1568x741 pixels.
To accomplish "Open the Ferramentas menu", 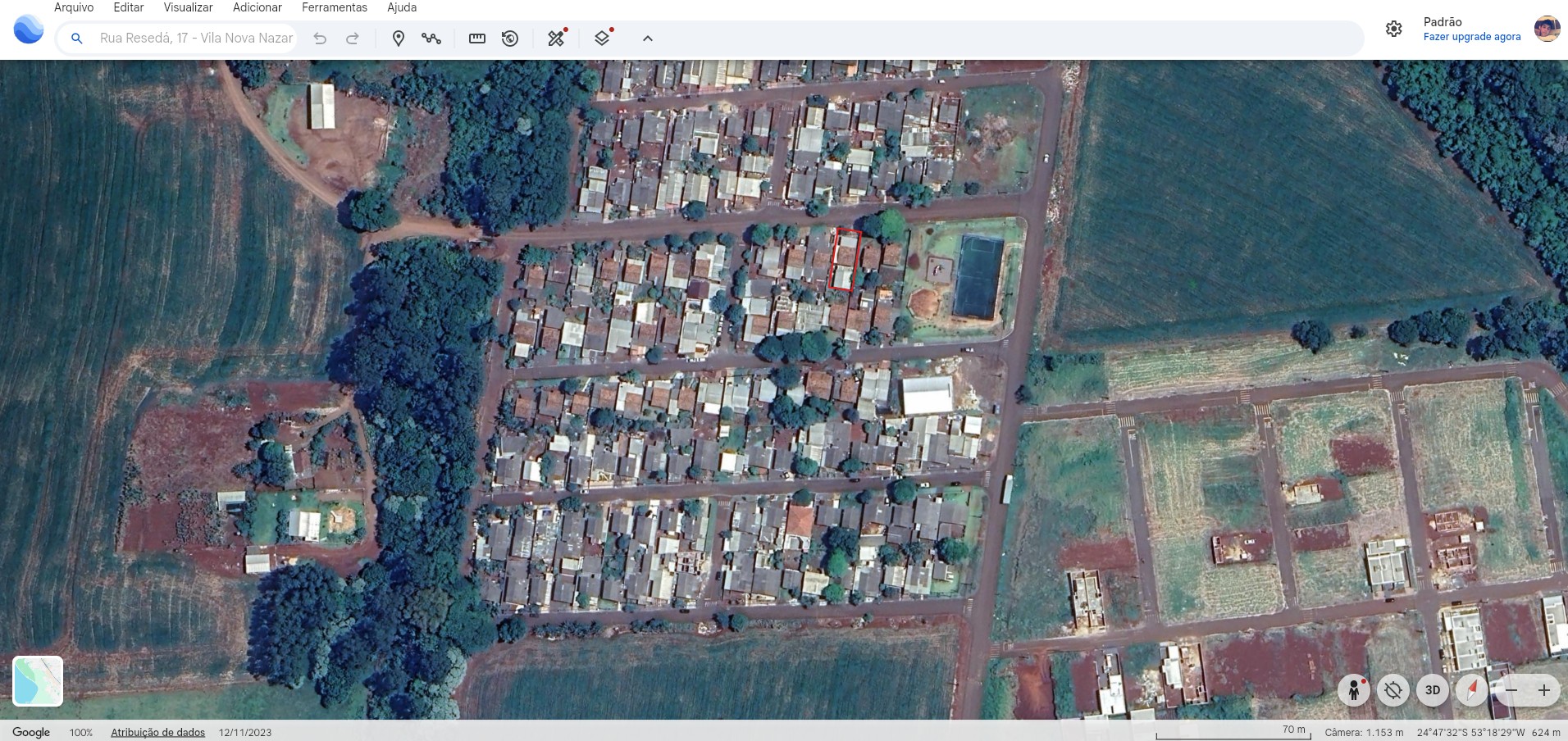I will 335,7.
